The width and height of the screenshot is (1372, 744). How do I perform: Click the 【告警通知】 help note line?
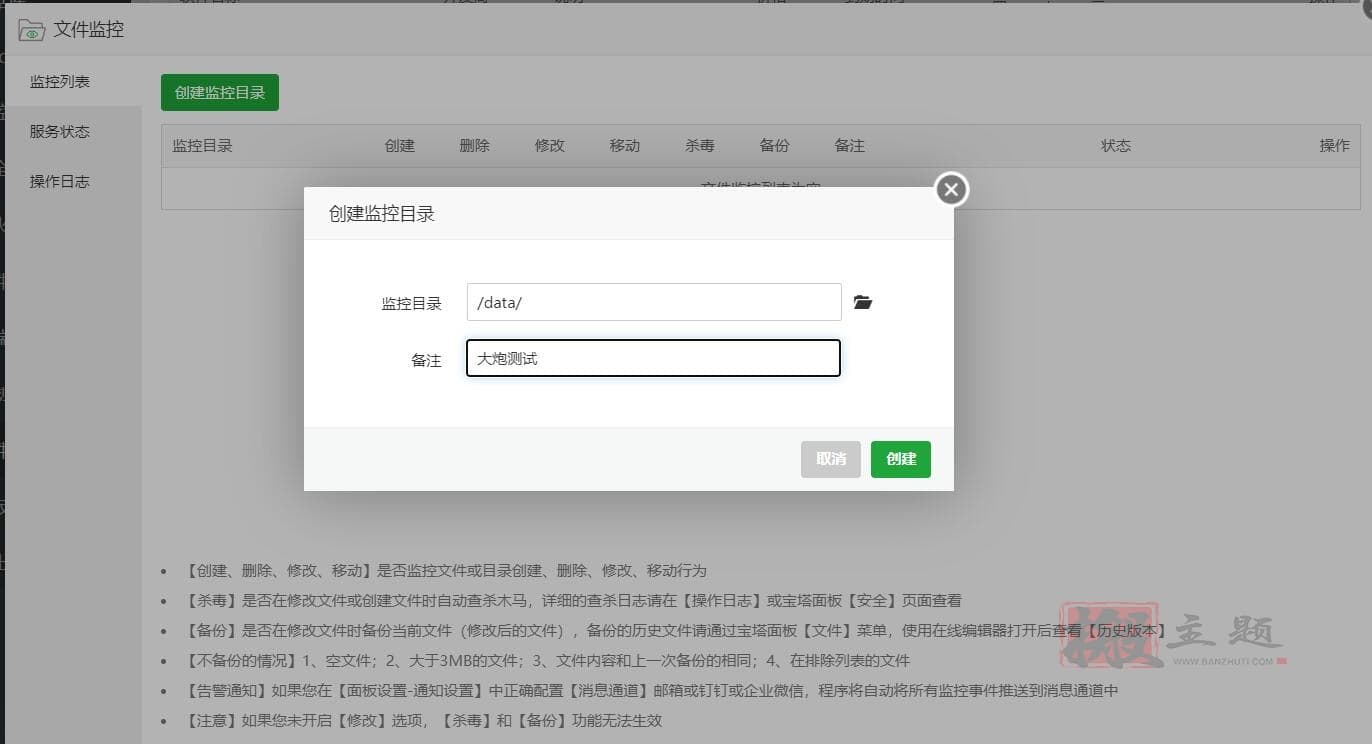pos(651,690)
